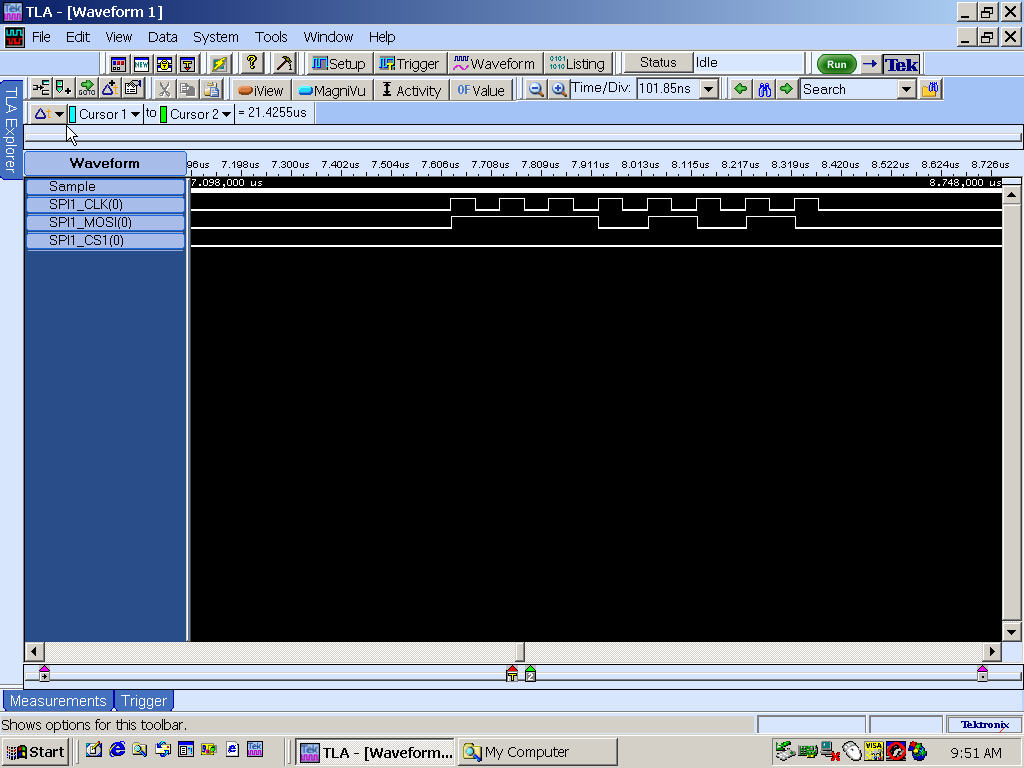Click the add delta-time measurement icon
This screenshot has height=768, width=1024.
[110, 88]
